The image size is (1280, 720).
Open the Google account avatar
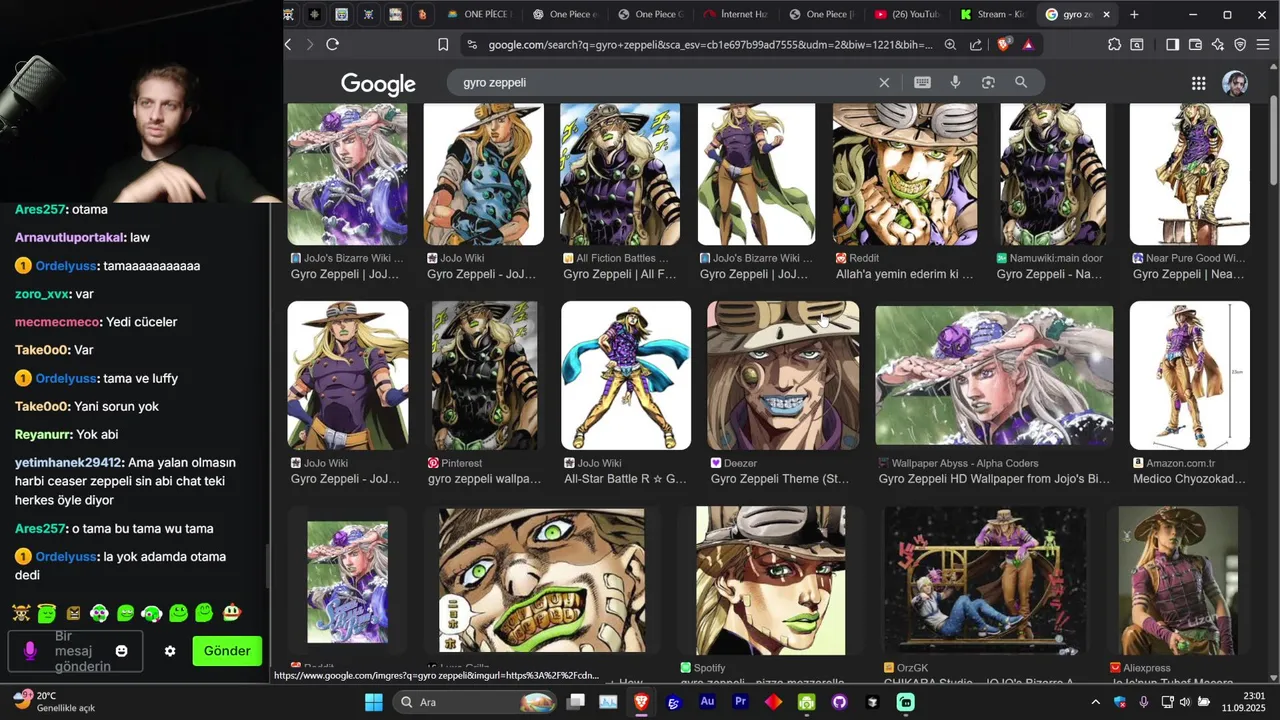[1235, 83]
